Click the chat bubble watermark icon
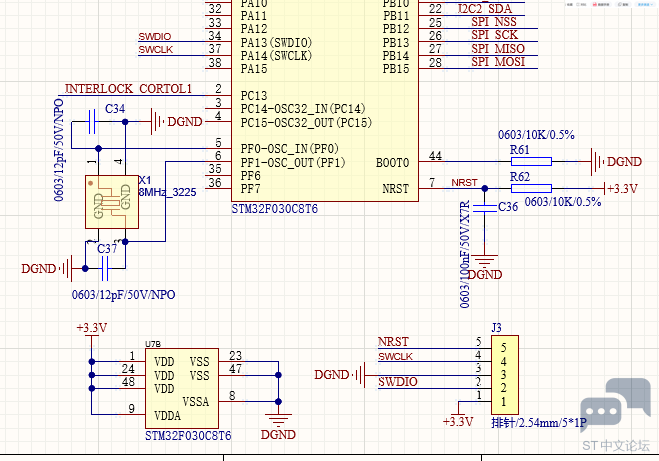The width and height of the screenshot is (659, 461). pyautogui.click(x=602, y=408)
